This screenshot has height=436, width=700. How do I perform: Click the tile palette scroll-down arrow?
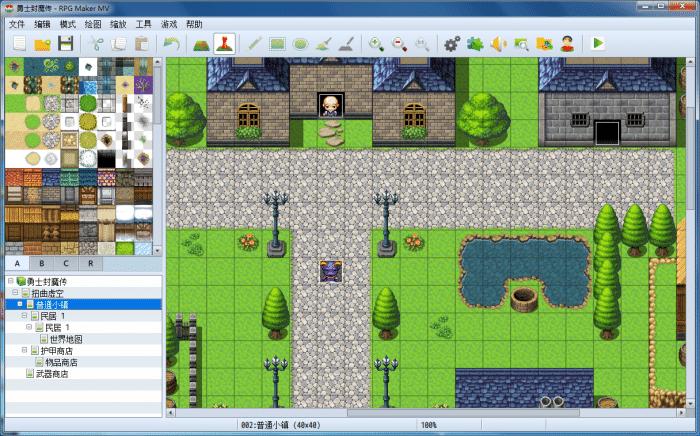[x=157, y=251]
